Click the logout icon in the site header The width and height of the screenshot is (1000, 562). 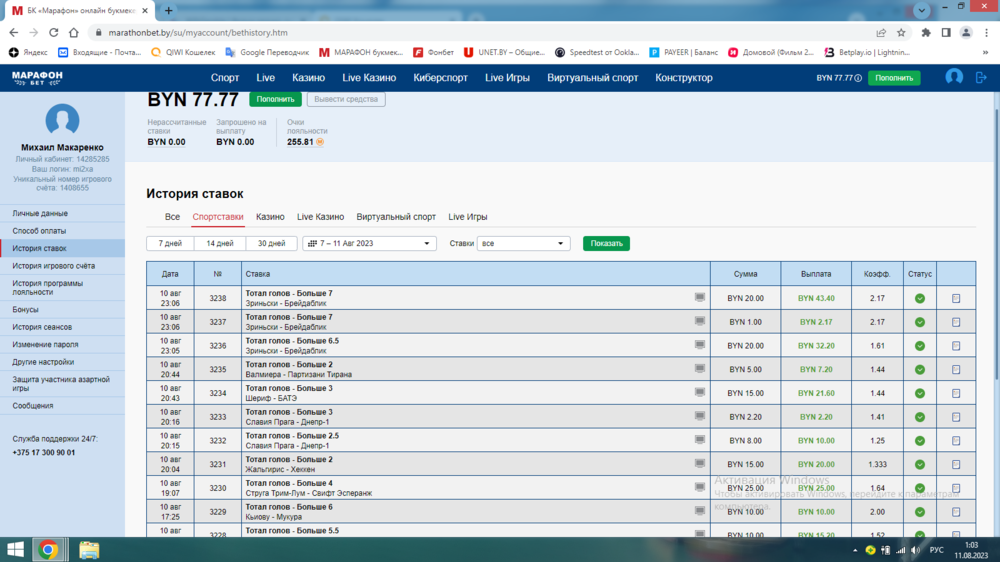coord(981,77)
